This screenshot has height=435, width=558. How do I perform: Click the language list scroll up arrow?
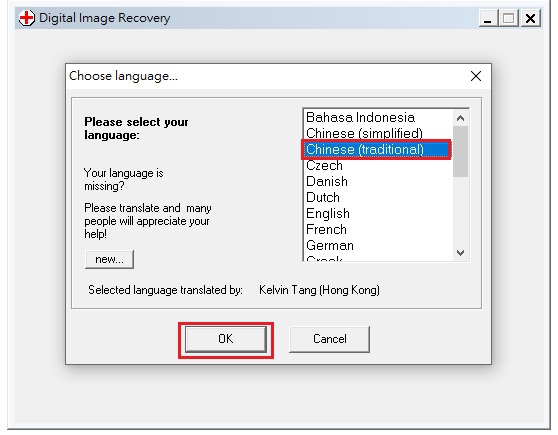[460, 118]
